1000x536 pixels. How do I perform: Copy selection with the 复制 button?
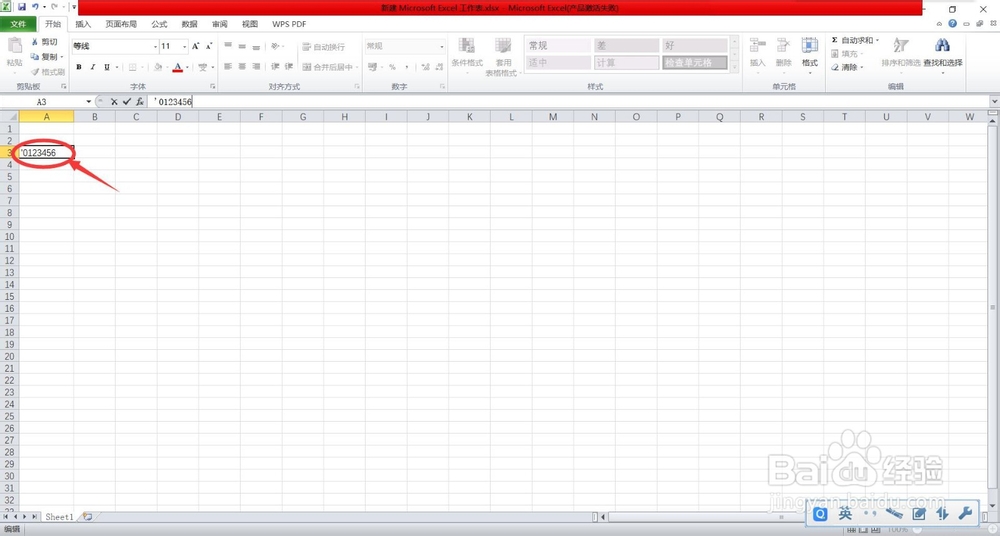pos(46,57)
